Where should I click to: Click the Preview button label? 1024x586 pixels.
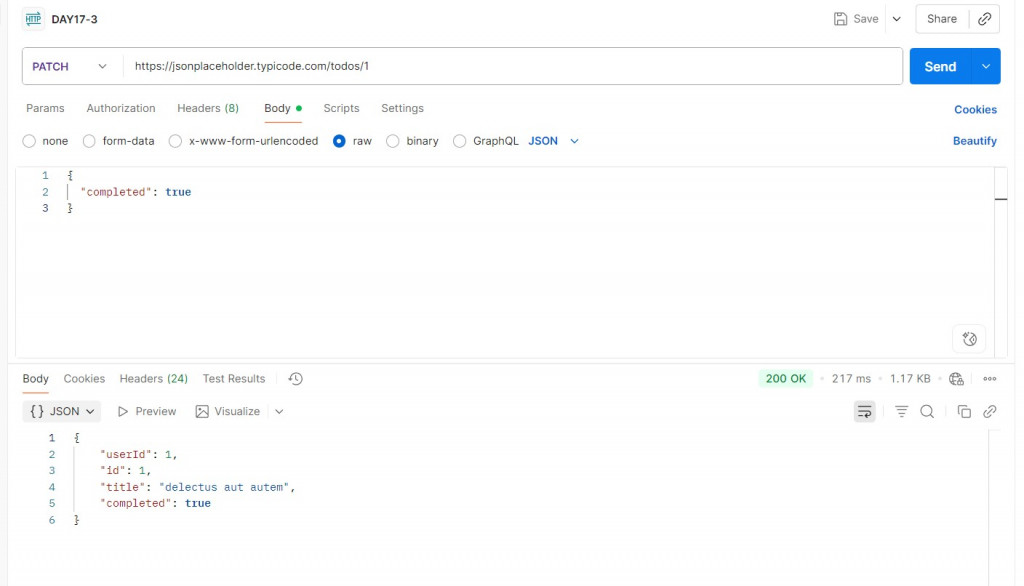click(155, 412)
